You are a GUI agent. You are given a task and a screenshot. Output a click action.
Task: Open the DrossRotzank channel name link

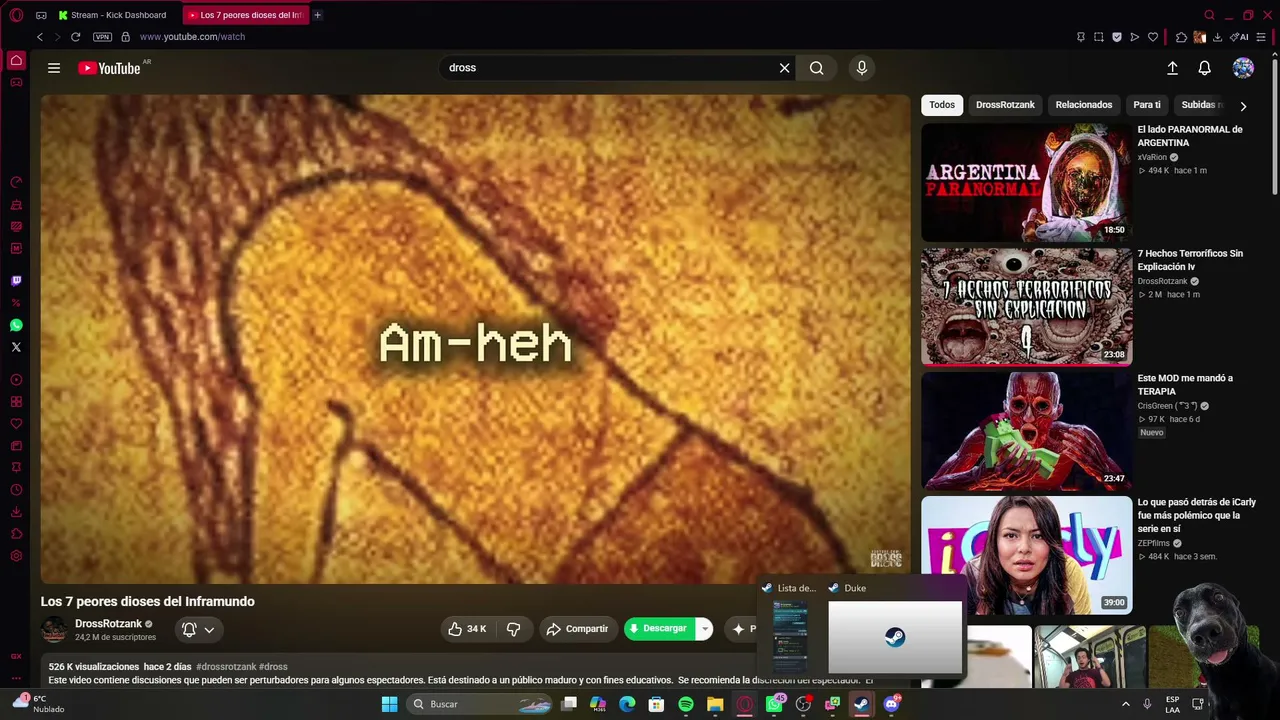pos(108,624)
